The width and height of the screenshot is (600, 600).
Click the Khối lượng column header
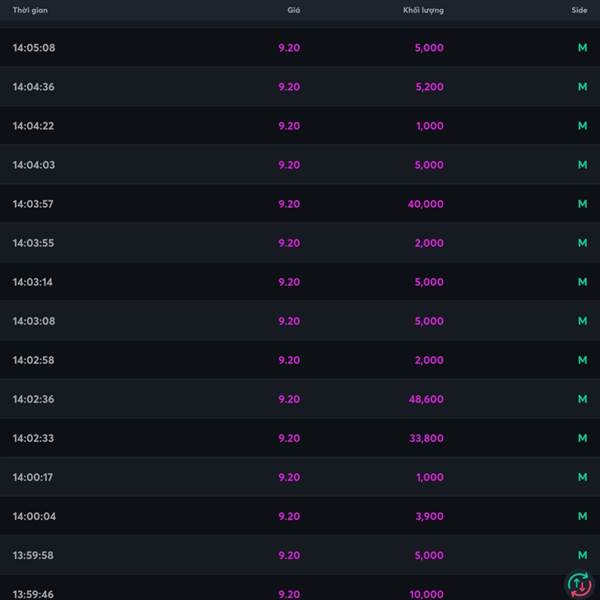pos(423,10)
